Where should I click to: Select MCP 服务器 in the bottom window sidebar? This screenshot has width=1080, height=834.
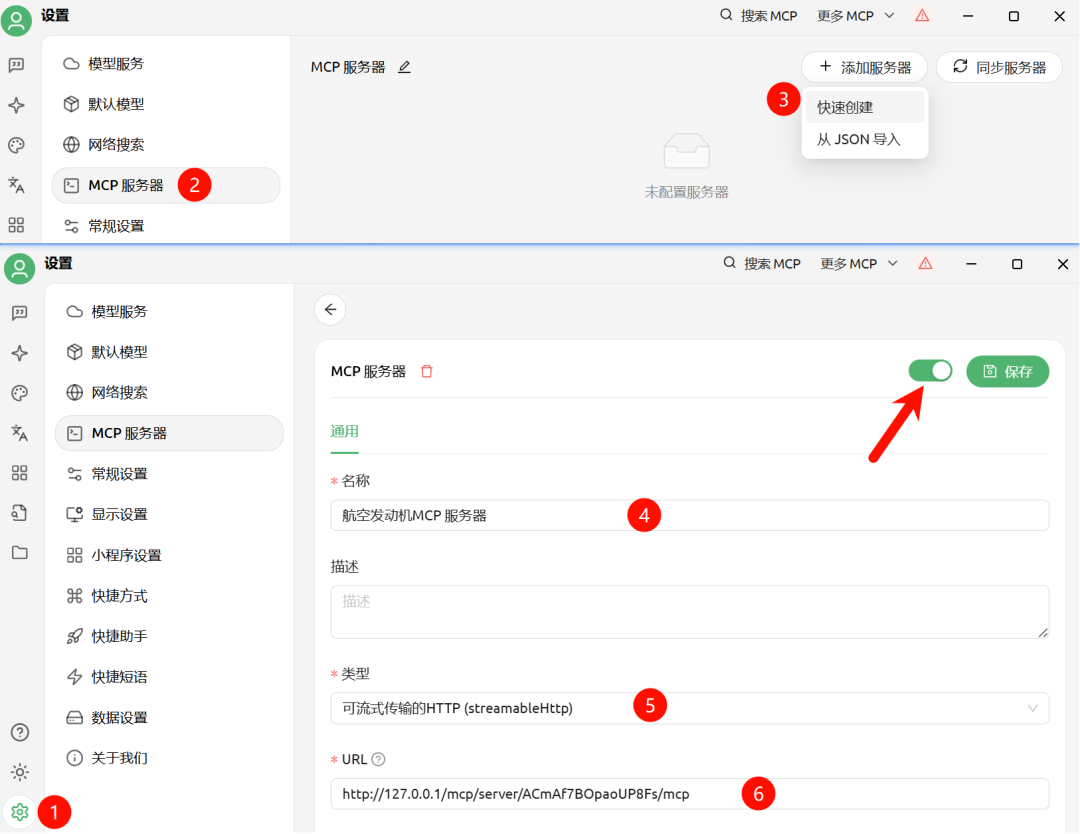click(169, 433)
